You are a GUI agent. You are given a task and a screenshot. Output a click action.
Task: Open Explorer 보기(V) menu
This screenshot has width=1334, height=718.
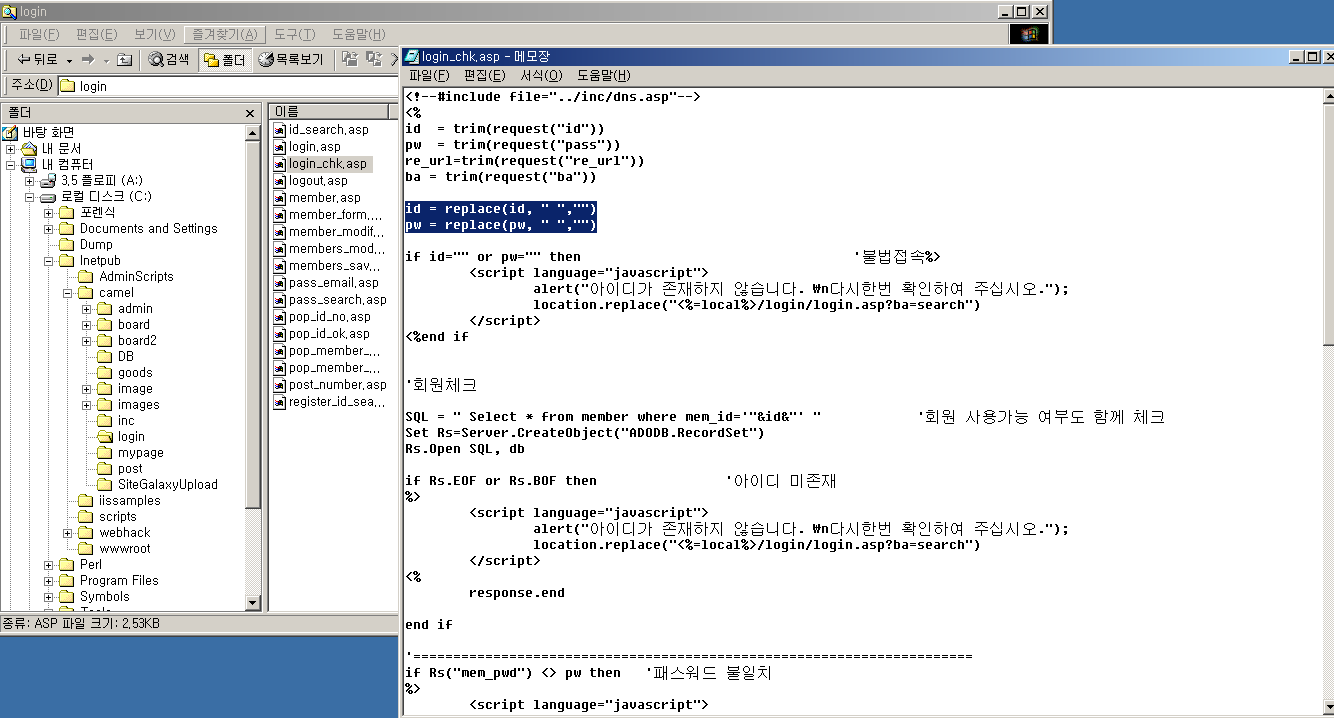155,34
